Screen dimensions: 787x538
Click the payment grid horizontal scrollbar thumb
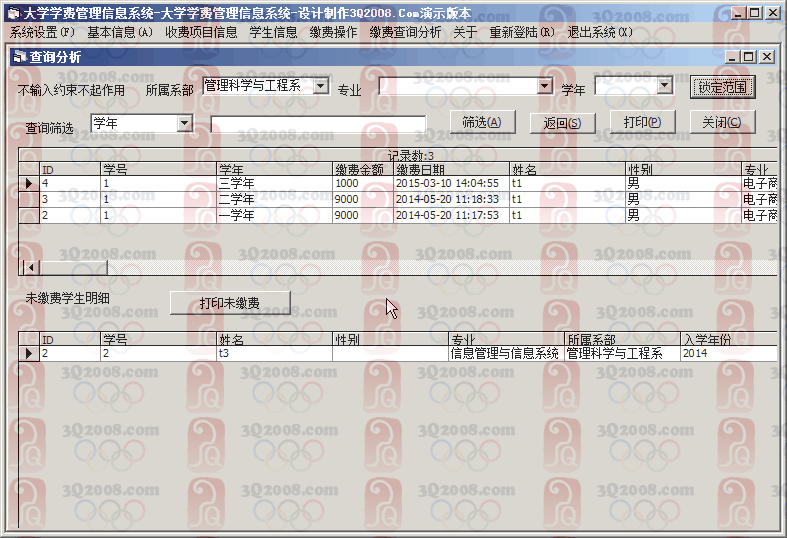point(73,267)
